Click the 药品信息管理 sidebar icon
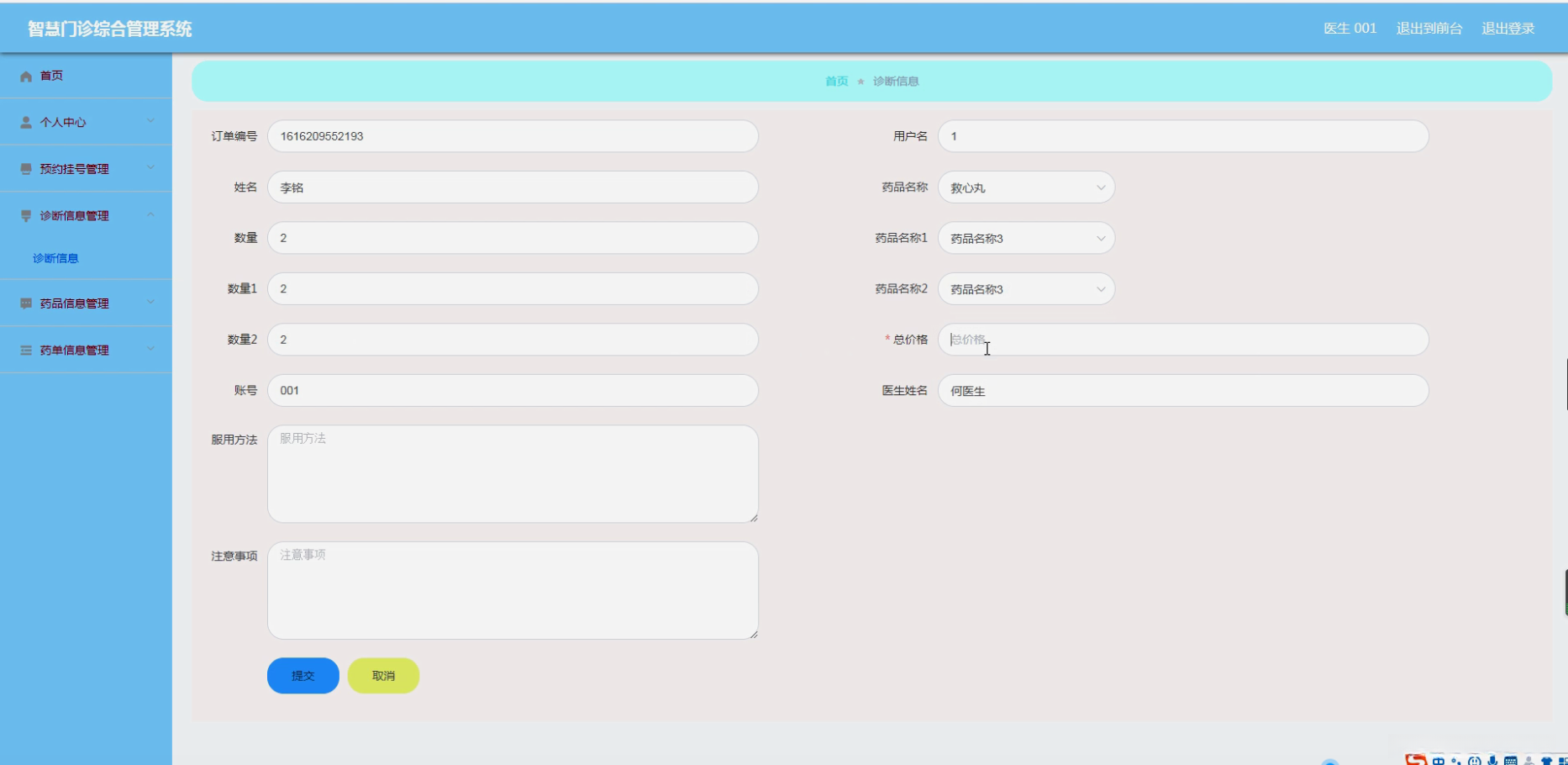Screen dimensions: 1568x765 click(26, 303)
